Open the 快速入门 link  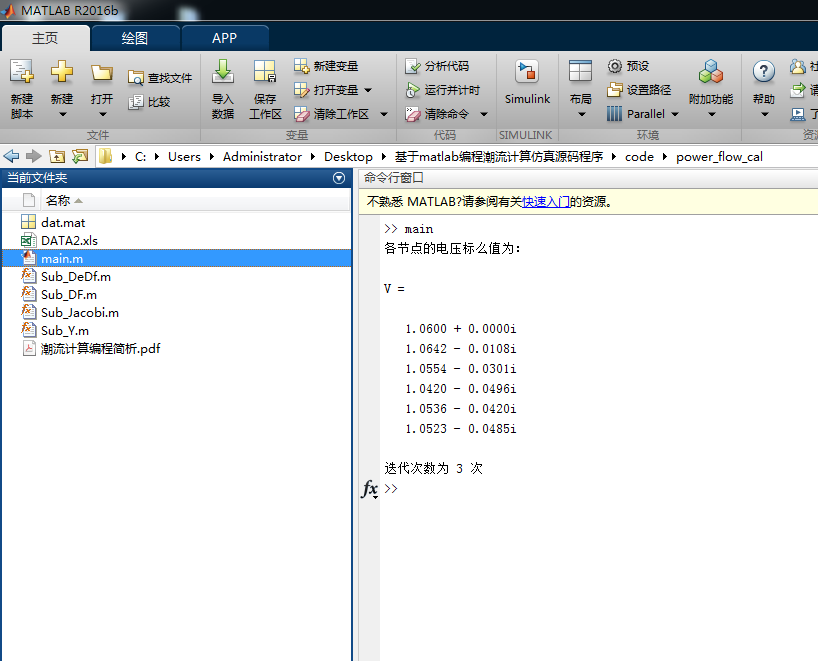coord(546,202)
